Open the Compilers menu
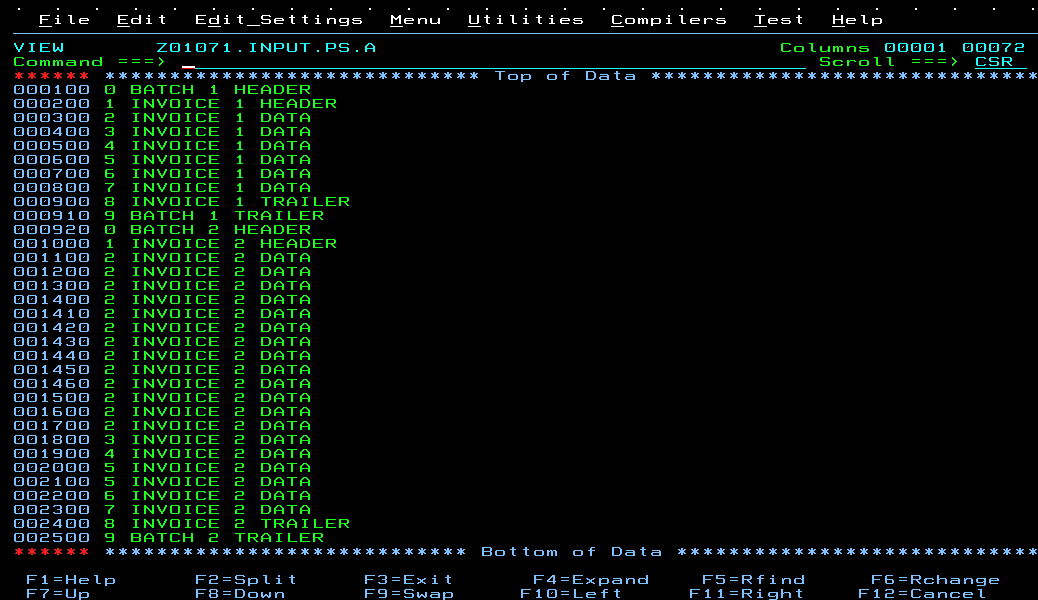Image resolution: width=1038 pixels, height=600 pixels. click(x=669, y=18)
